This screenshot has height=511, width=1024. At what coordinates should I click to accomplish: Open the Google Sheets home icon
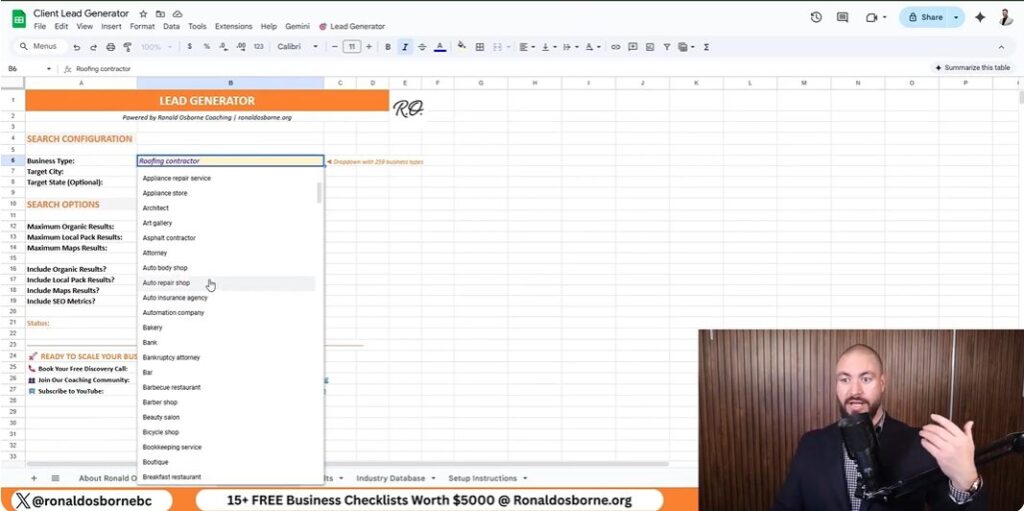[x=19, y=19]
